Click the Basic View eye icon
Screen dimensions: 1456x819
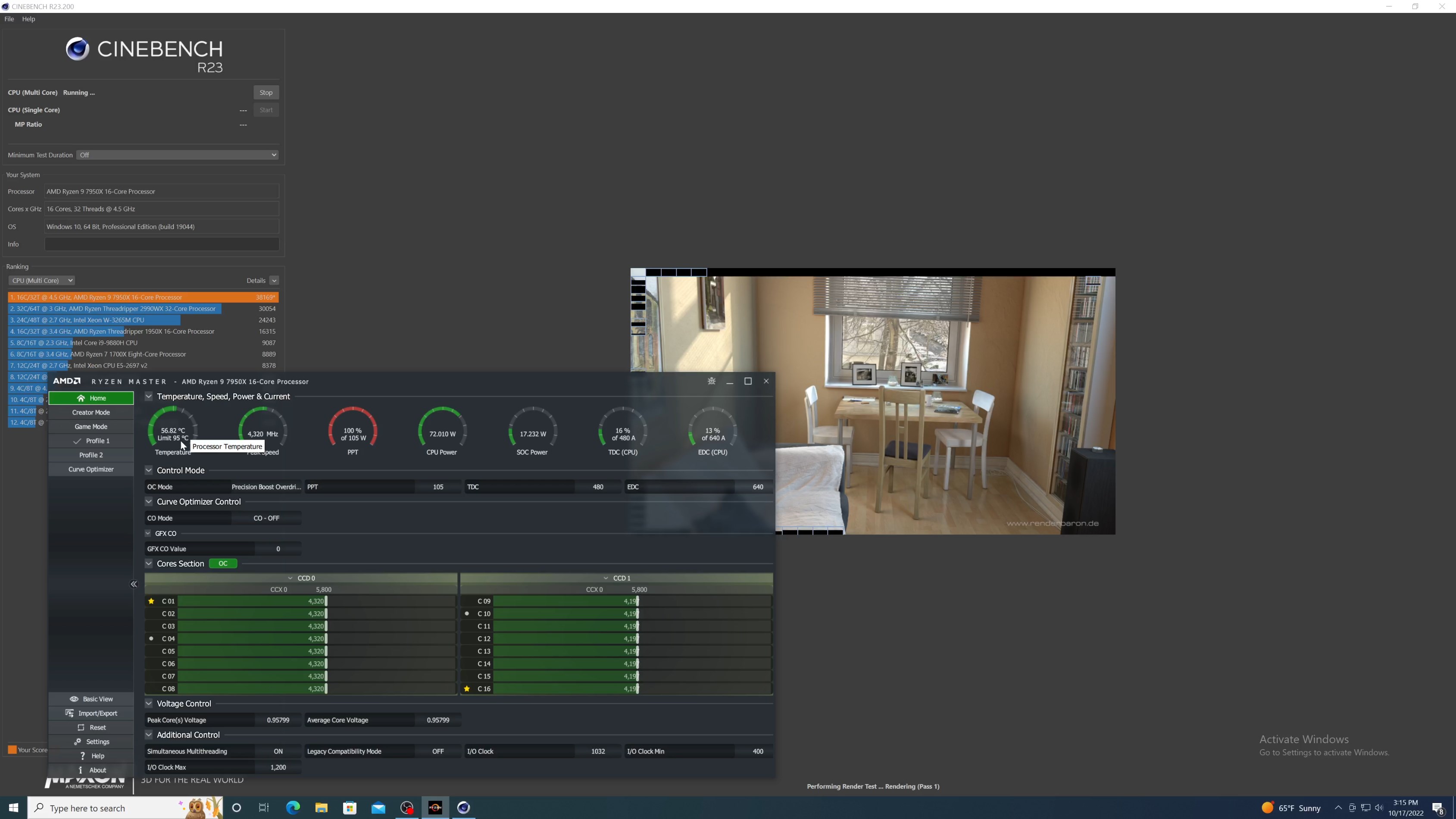pyautogui.click(x=73, y=699)
